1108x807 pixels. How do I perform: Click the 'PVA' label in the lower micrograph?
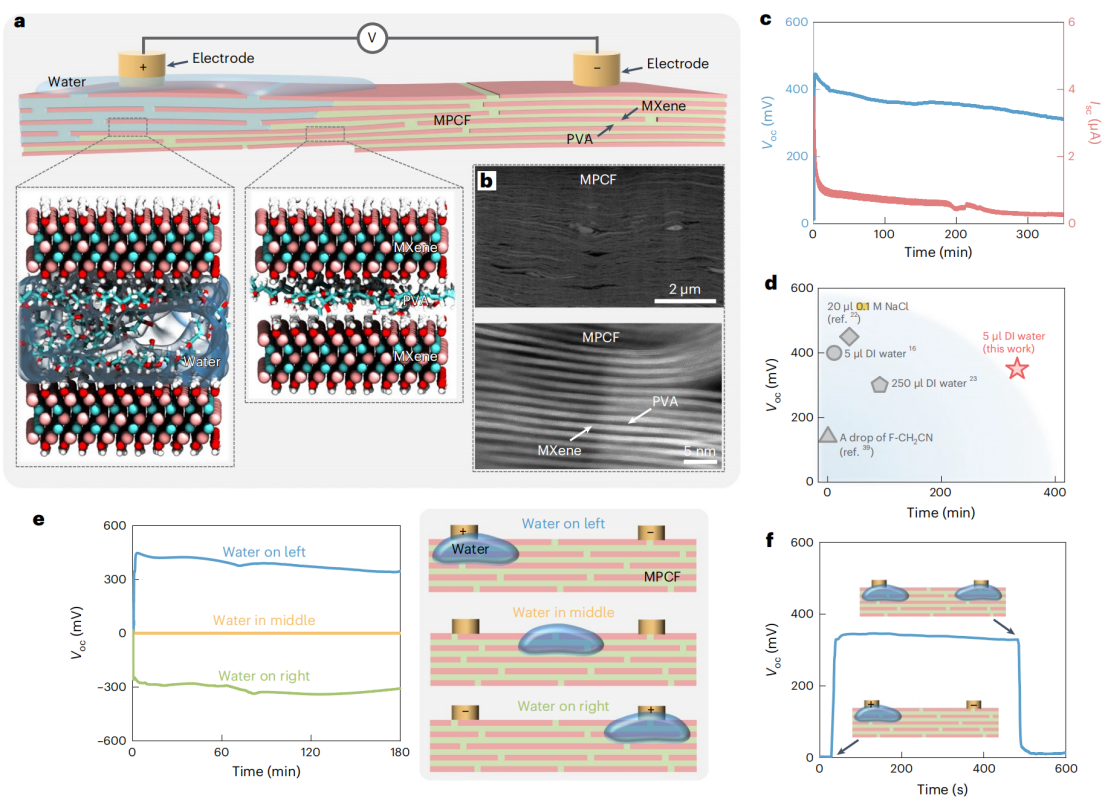click(664, 401)
